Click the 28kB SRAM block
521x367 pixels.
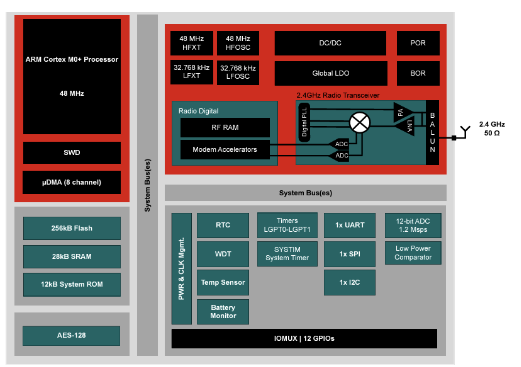click(72, 257)
